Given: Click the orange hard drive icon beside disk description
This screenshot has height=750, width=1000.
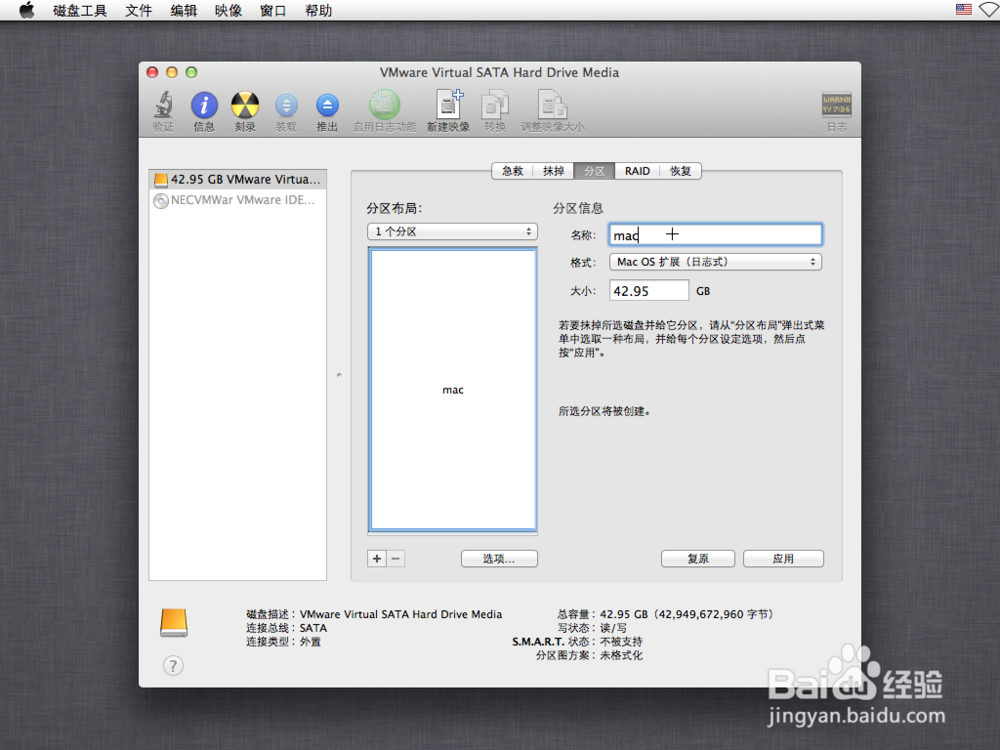Looking at the screenshot, I should coord(173,622).
